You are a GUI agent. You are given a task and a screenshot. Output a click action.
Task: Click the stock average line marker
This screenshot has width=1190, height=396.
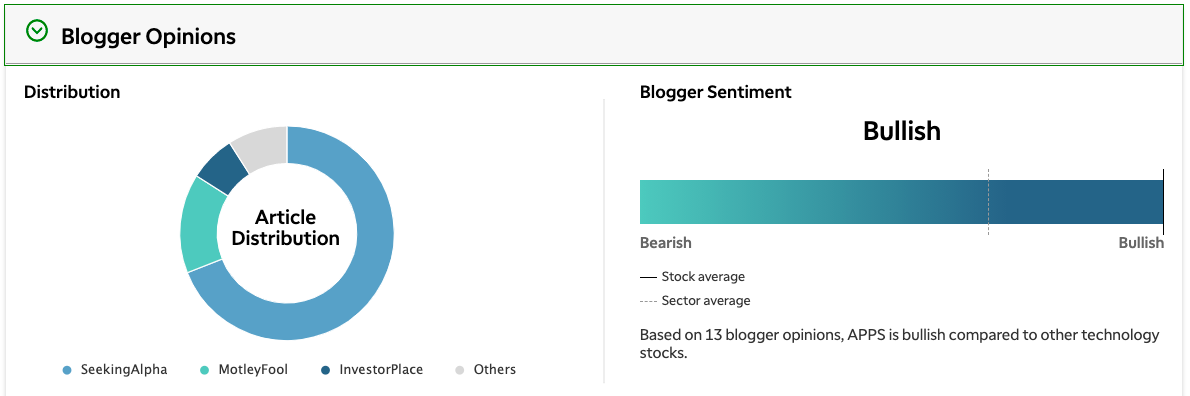click(x=1163, y=202)
